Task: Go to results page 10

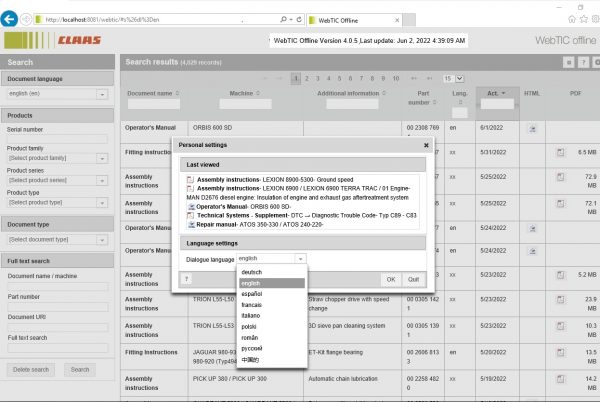Action: 396,78
